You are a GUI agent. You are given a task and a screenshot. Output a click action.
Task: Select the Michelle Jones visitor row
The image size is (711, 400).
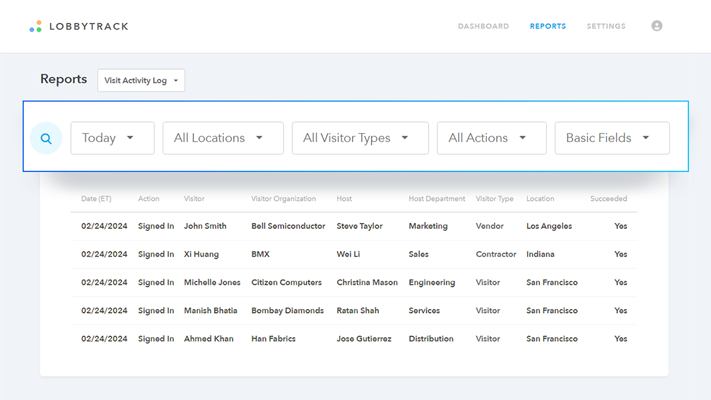[x=212, y=282]
